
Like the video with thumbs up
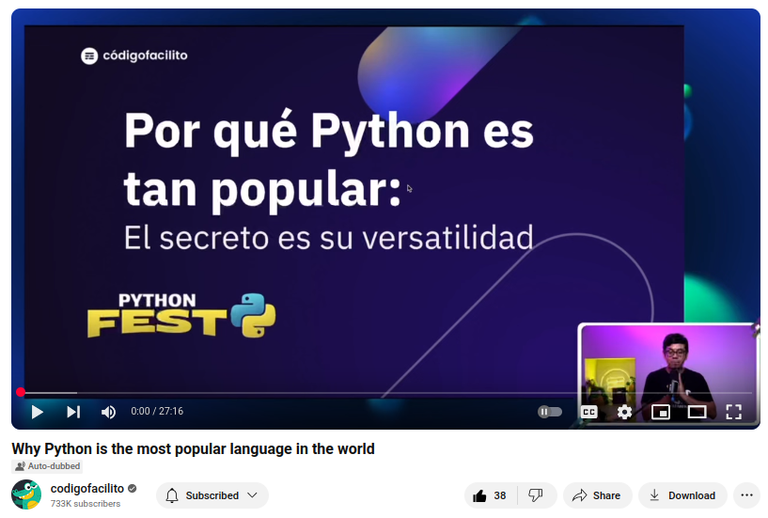pos(490,495)
